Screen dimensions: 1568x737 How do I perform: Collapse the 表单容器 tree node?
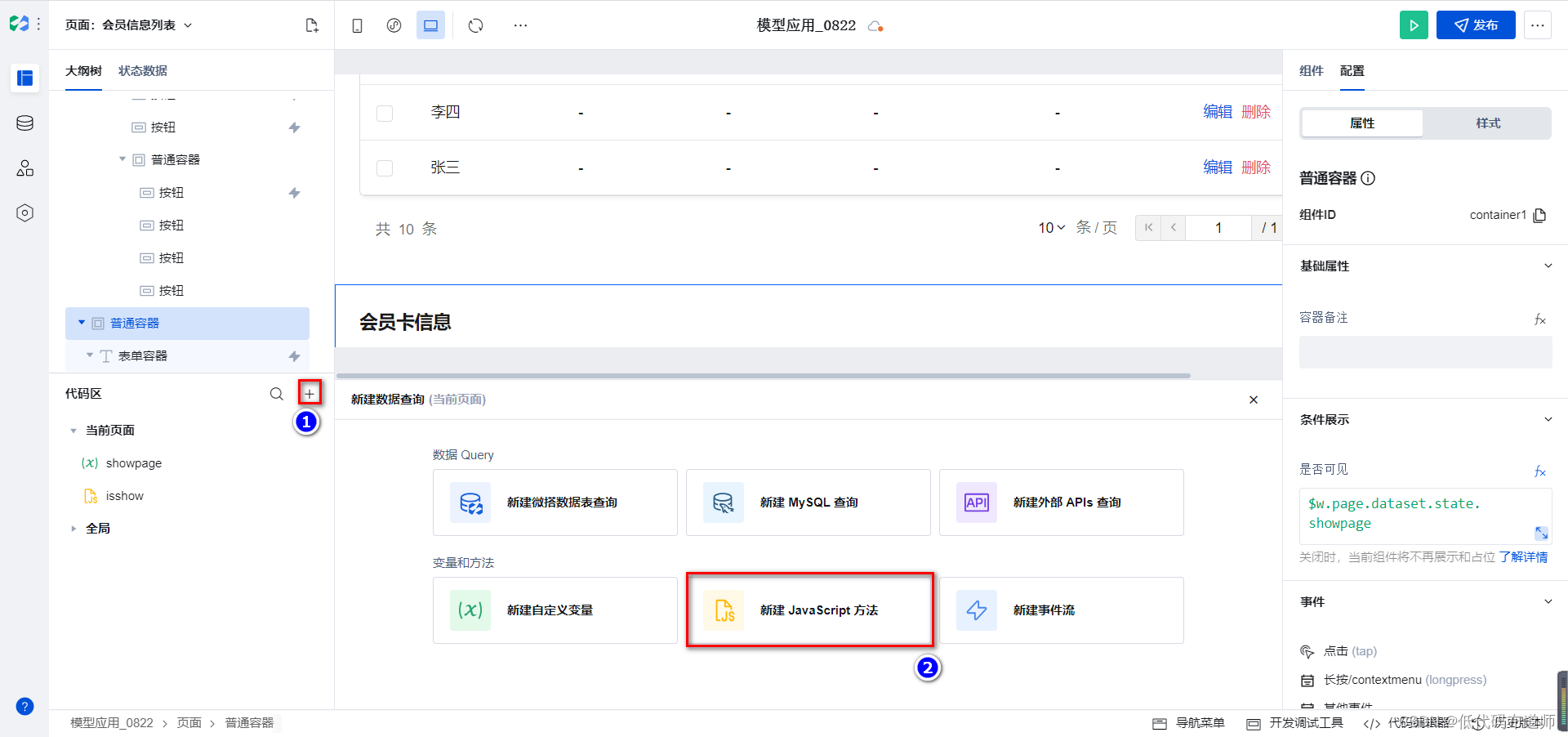click(x=90, y=355)
